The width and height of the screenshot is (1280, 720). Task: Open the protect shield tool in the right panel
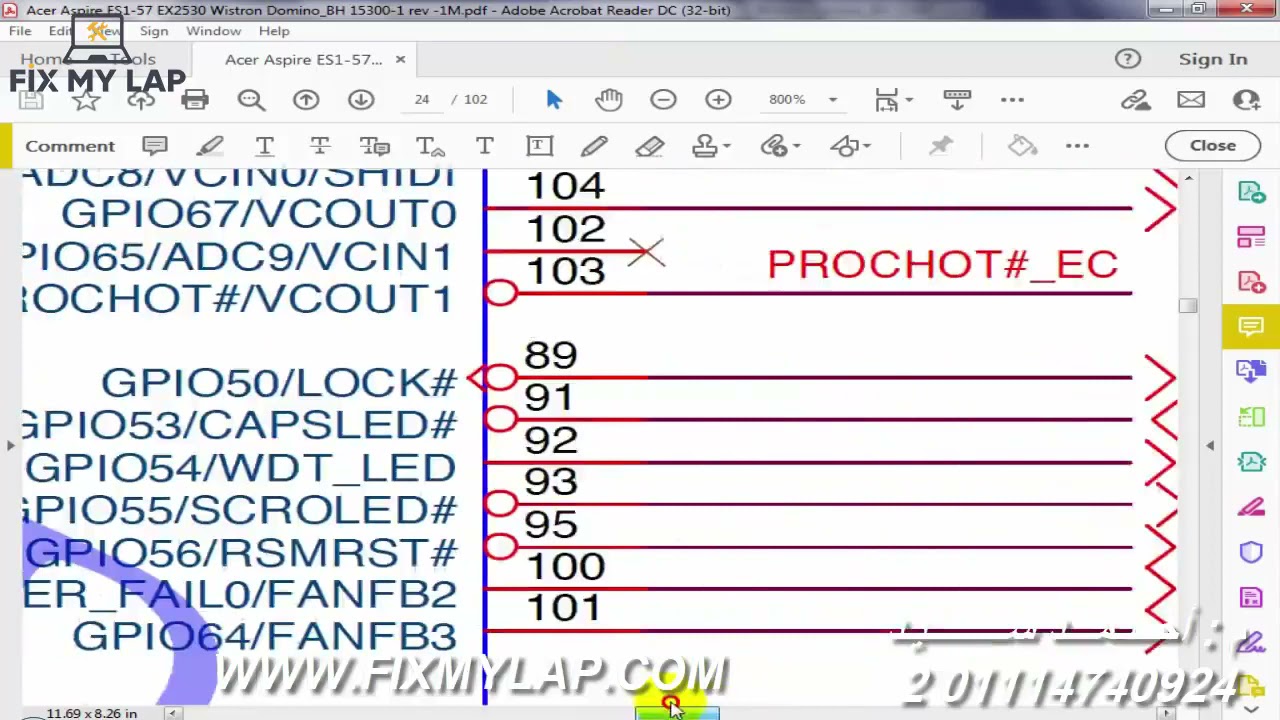(x=1251, y=552)
